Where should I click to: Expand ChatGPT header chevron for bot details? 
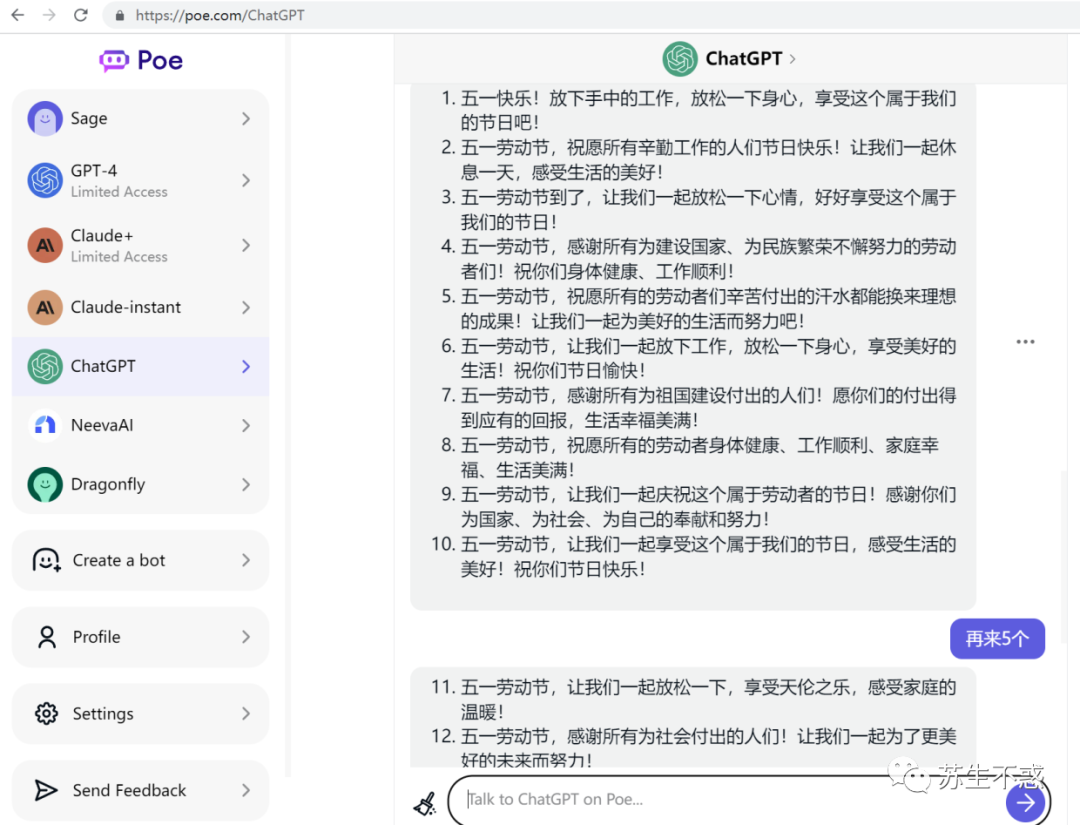[793, 59]
